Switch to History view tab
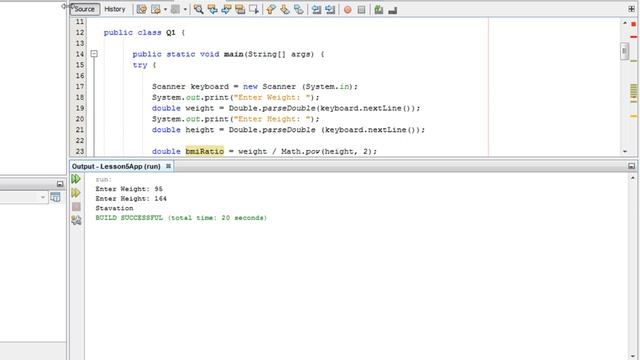 pos(115,9)
